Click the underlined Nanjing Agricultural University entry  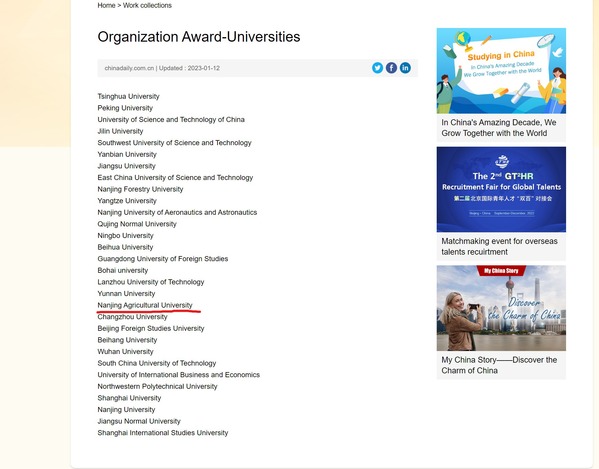[x=145, y=305]
